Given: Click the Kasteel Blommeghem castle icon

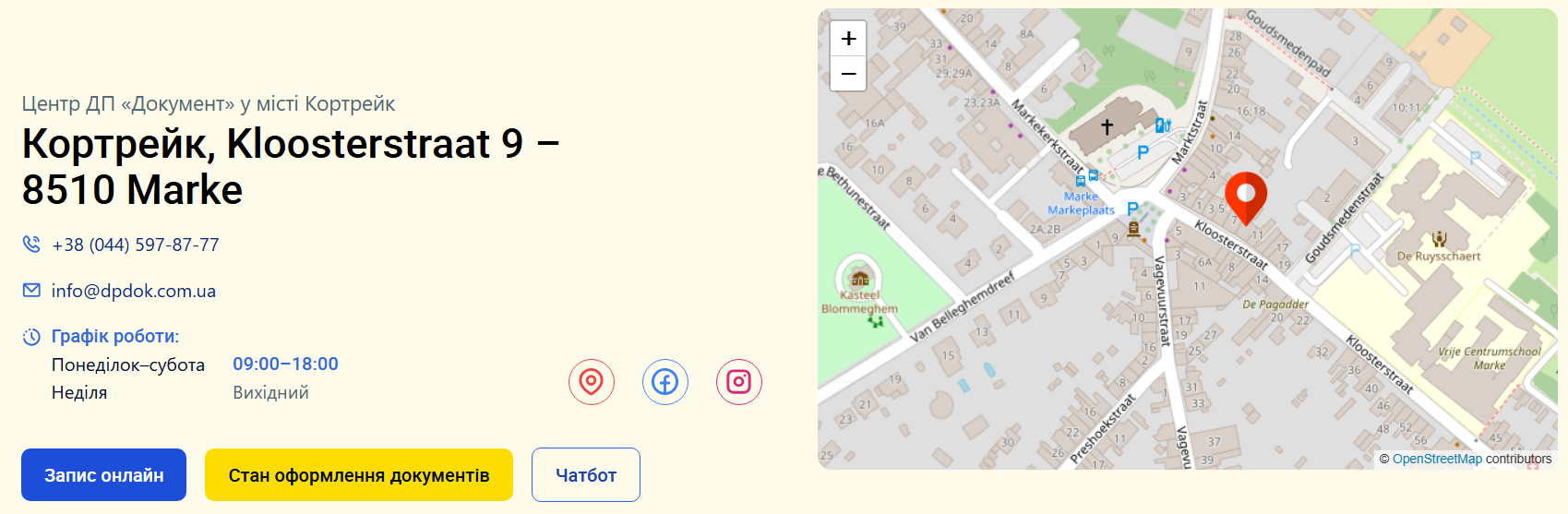Looking at the screenshot, I should pyautogui.click(x=860, y=278).
